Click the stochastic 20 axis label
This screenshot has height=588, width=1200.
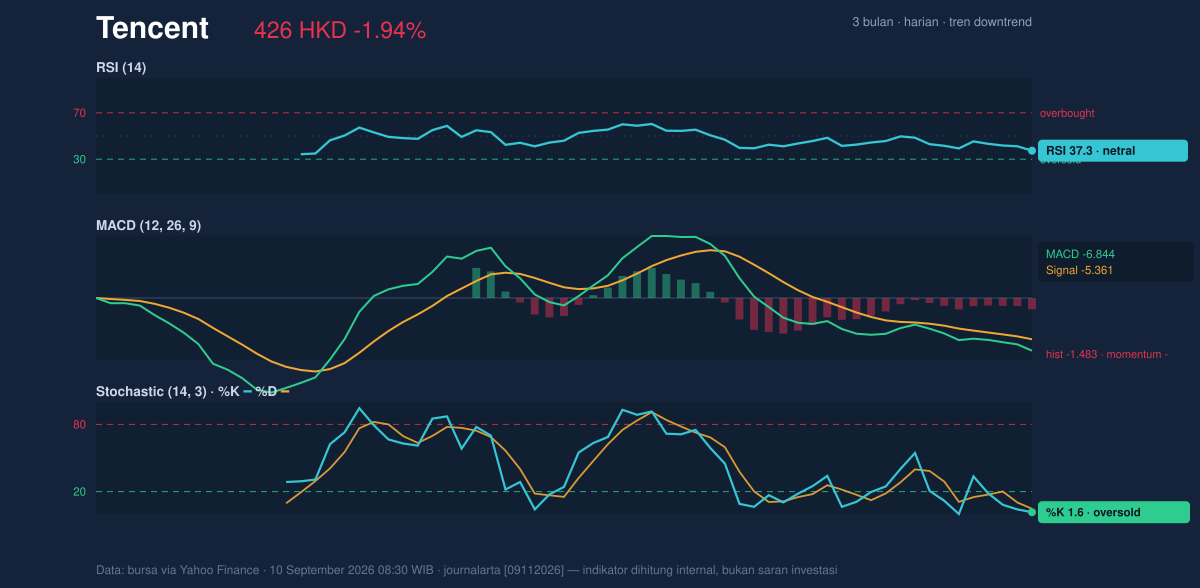coord(79,492)
